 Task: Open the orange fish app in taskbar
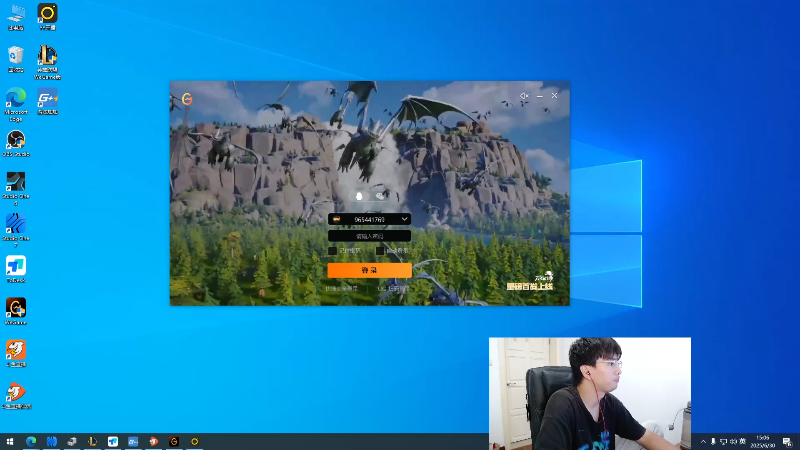coord(154,441)
